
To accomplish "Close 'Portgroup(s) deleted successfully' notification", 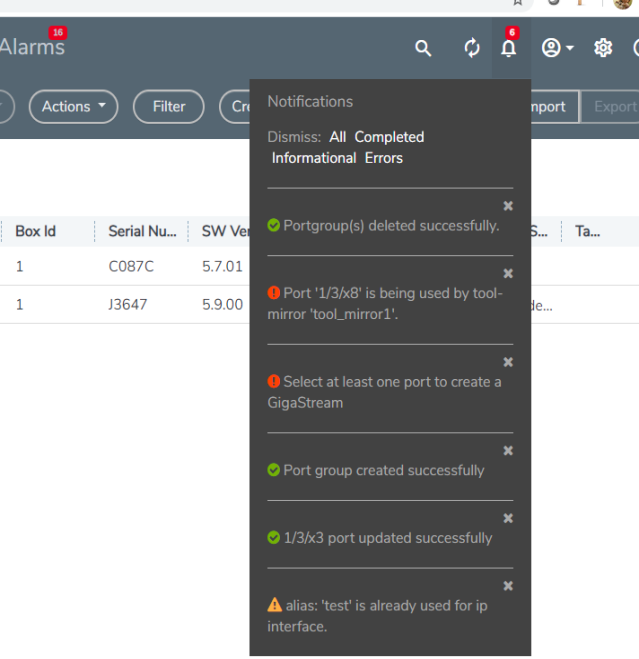I will [x=508, y=206].
